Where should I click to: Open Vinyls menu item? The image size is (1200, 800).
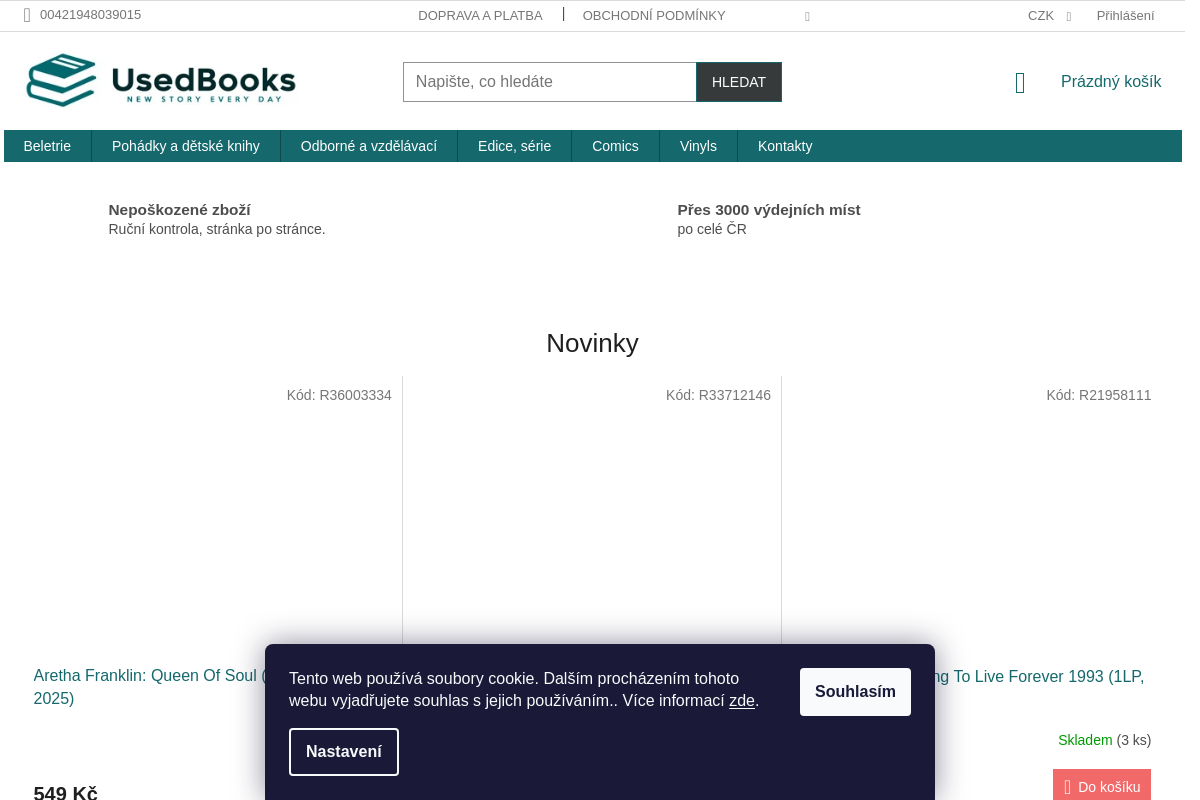coord(698,146)
